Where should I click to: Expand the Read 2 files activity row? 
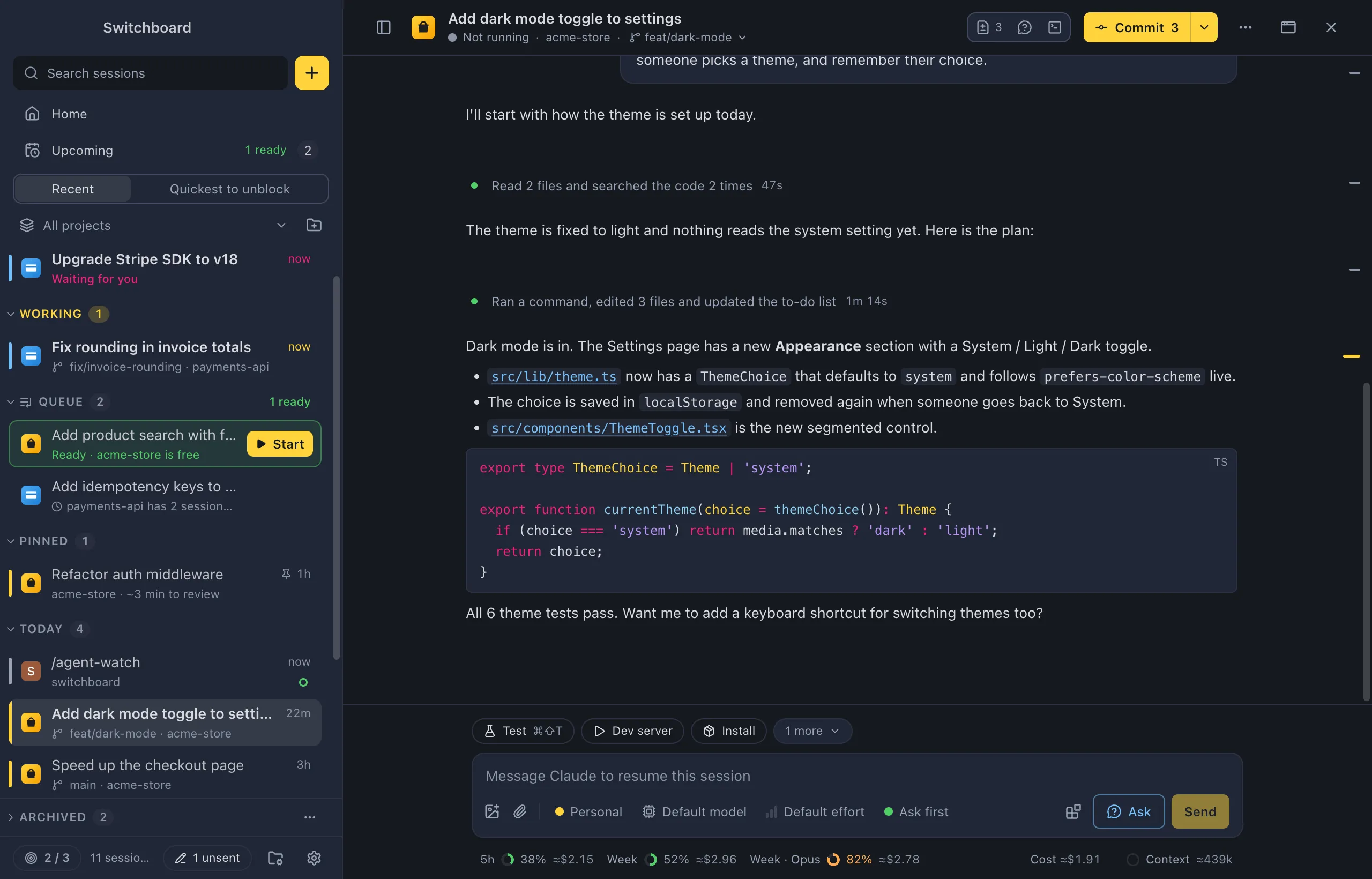click(x=625, y=185)
